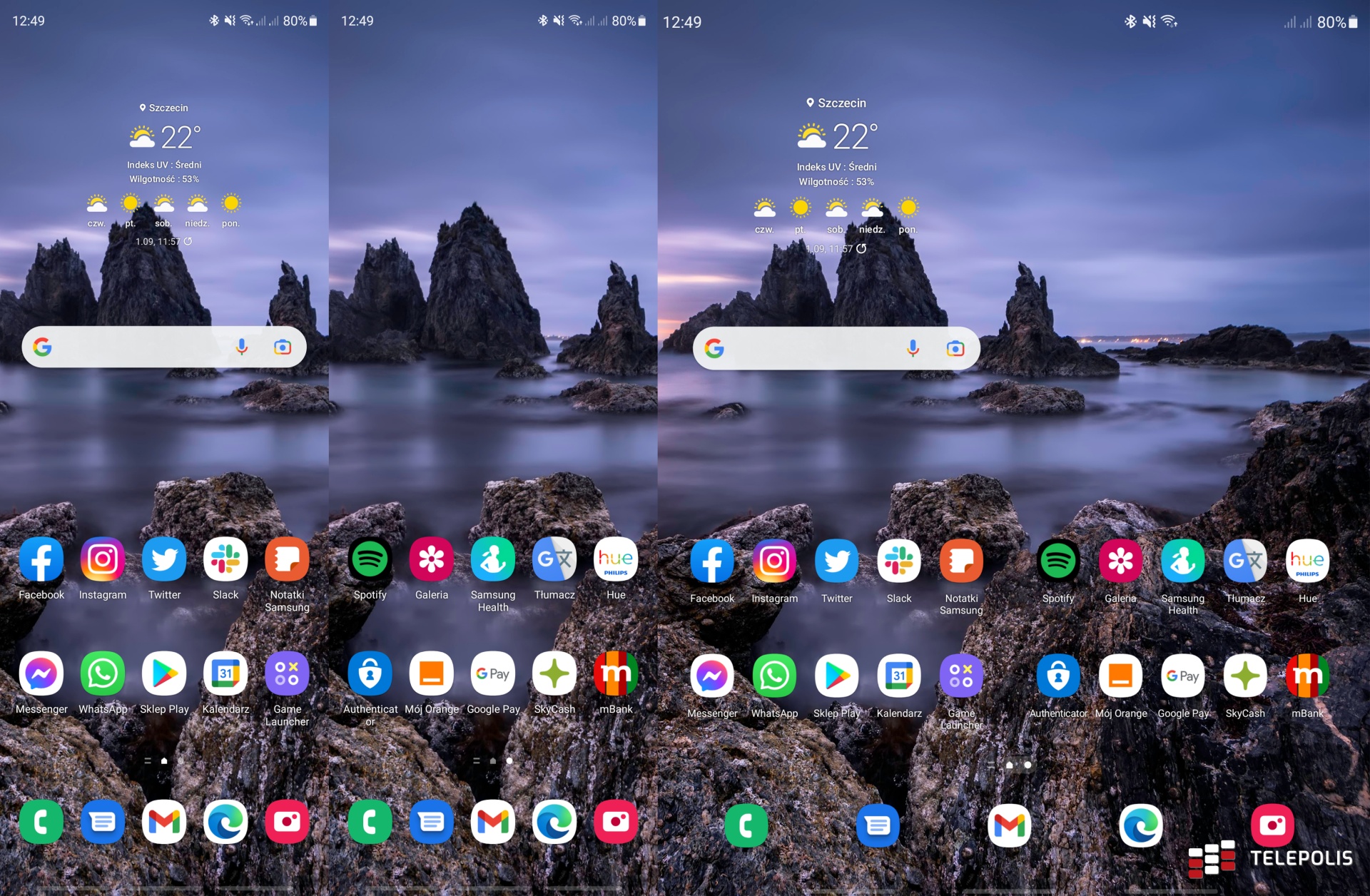1370x896 pixels.
Task: Select home page indicator in the middle screenshot
Action: (492, 761)
